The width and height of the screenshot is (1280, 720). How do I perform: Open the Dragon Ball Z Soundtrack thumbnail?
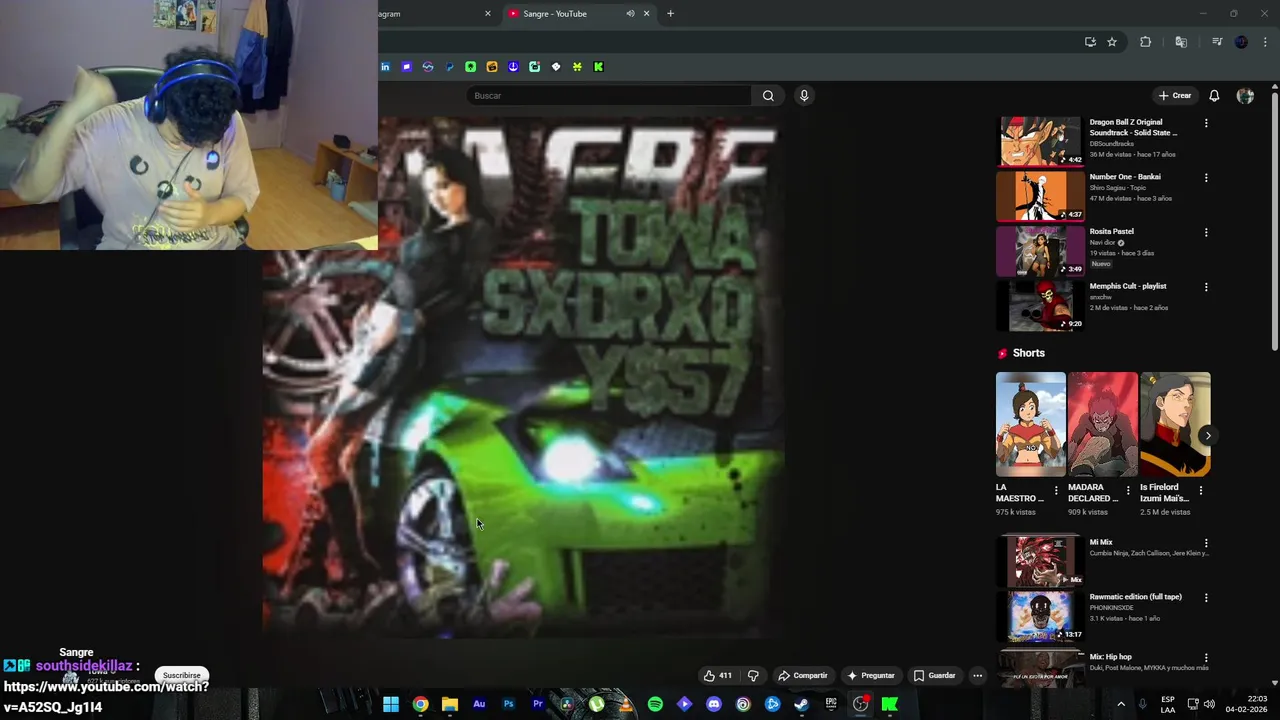point(1040,141)
